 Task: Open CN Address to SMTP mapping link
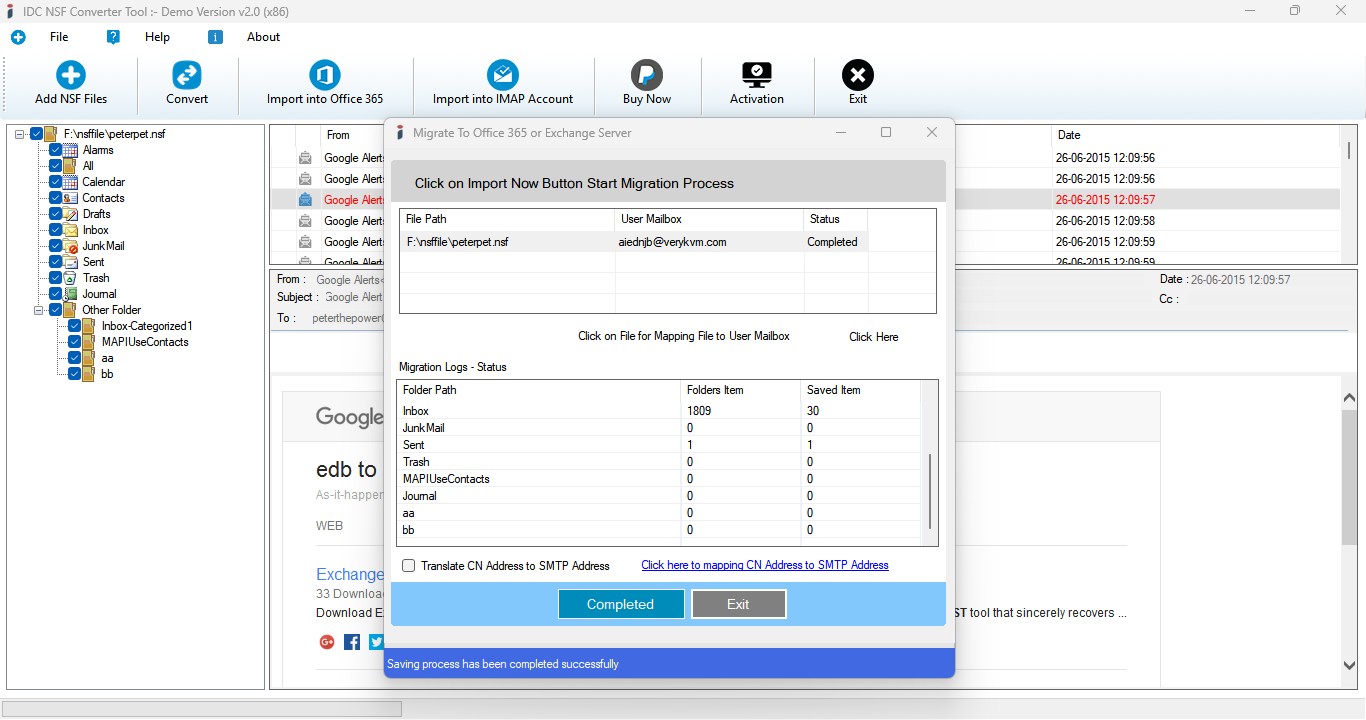[x=765, y=565]
